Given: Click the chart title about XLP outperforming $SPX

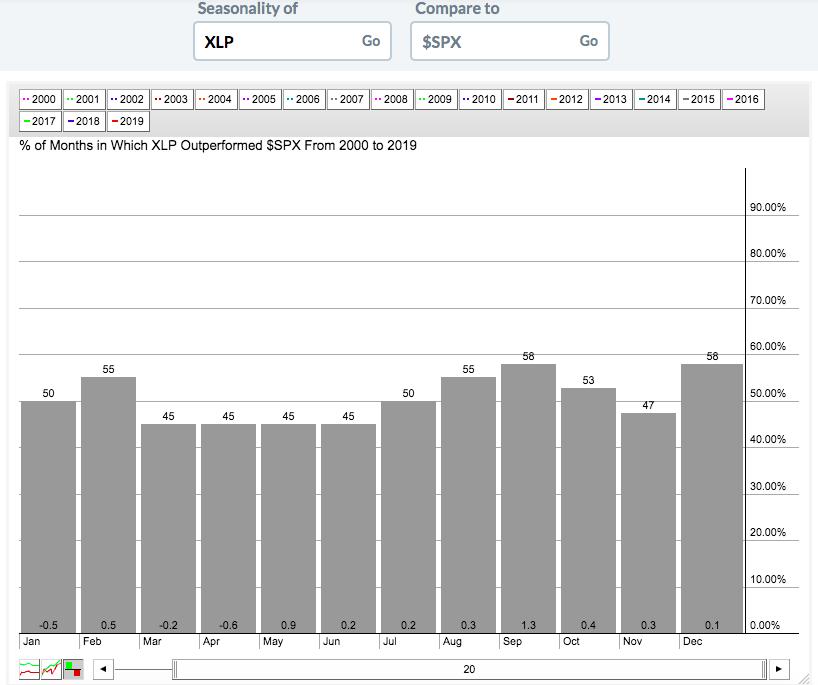Looking at the screenshot, I should 218,146.
